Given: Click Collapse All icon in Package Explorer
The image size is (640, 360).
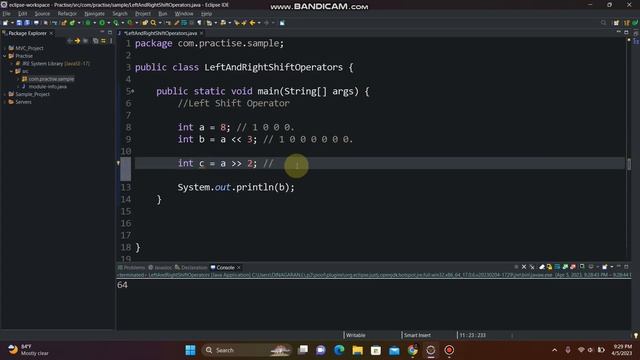Looking at the screenshot, I should 95,41.
